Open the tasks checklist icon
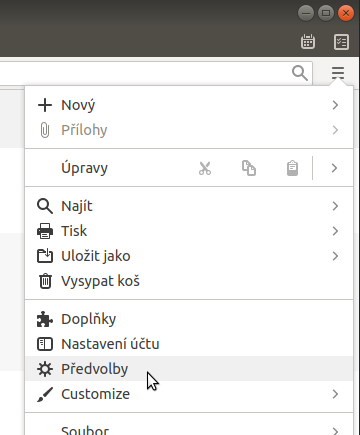Image resolution: width=360 pixels, height=435 pixels. [341, 42]
